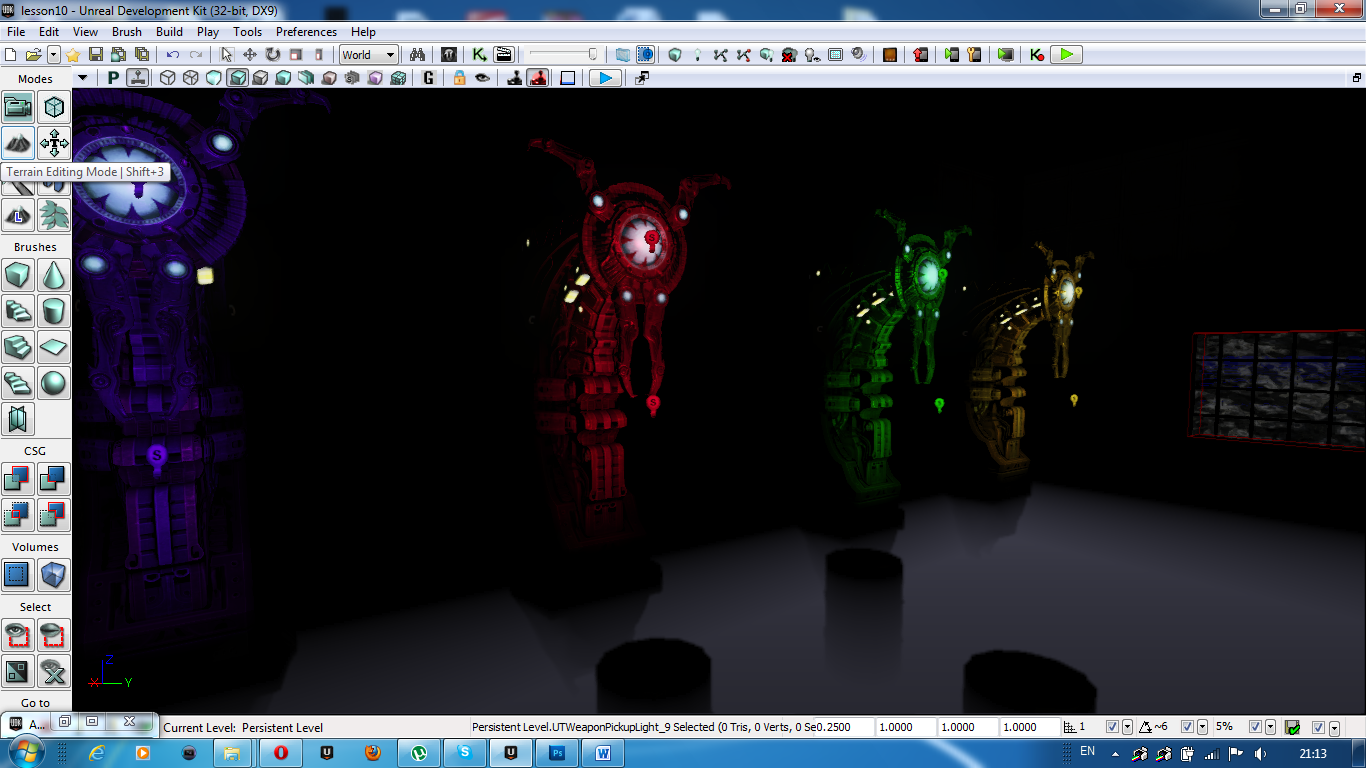Maximize viewport restore icon
The height and width of the screenshot is (768, 1366).
coord(1357,77)
